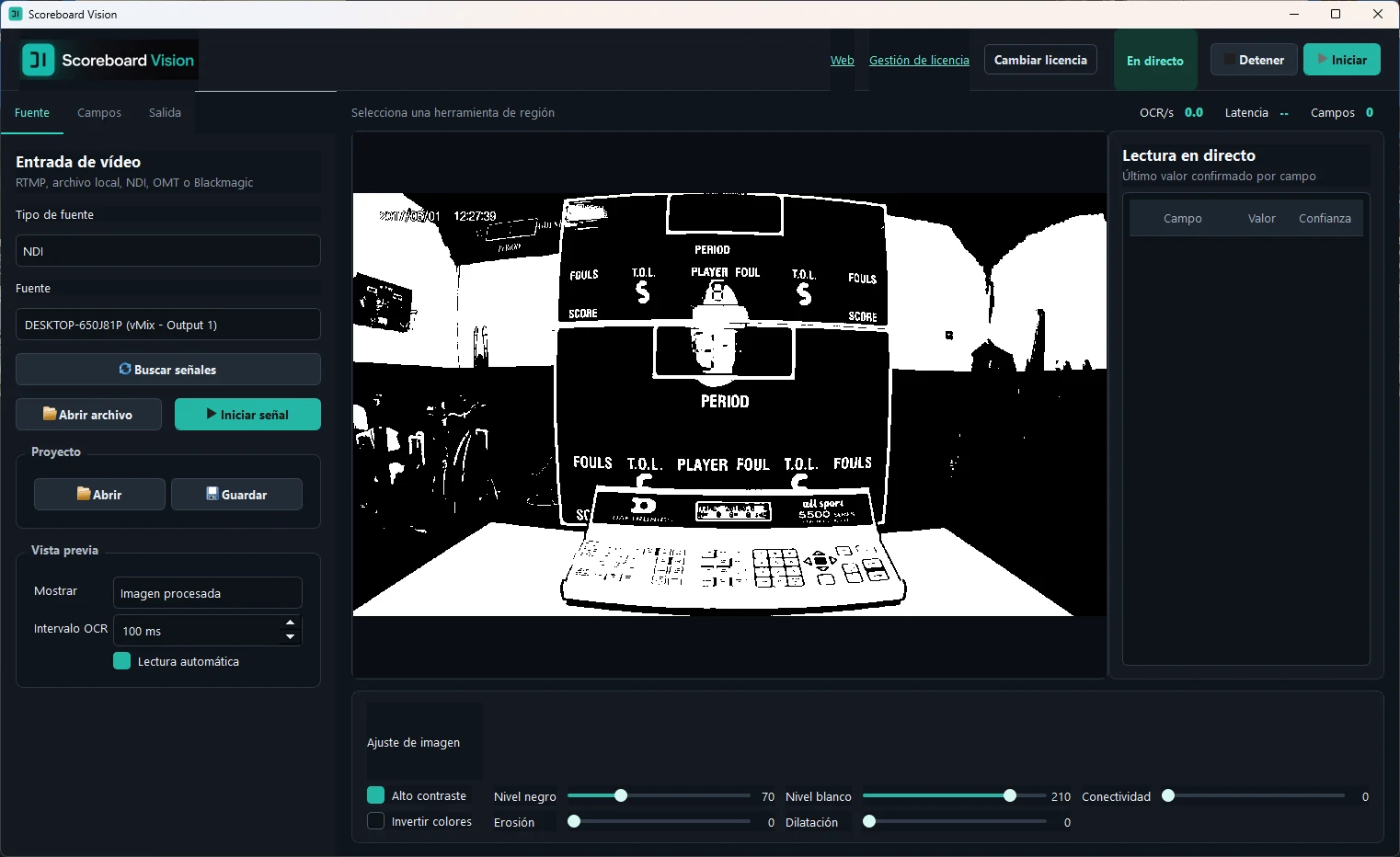Click the Confianza column header
The height and width of the screenshot is (857, 1400).
click(x=1325, y=218)
